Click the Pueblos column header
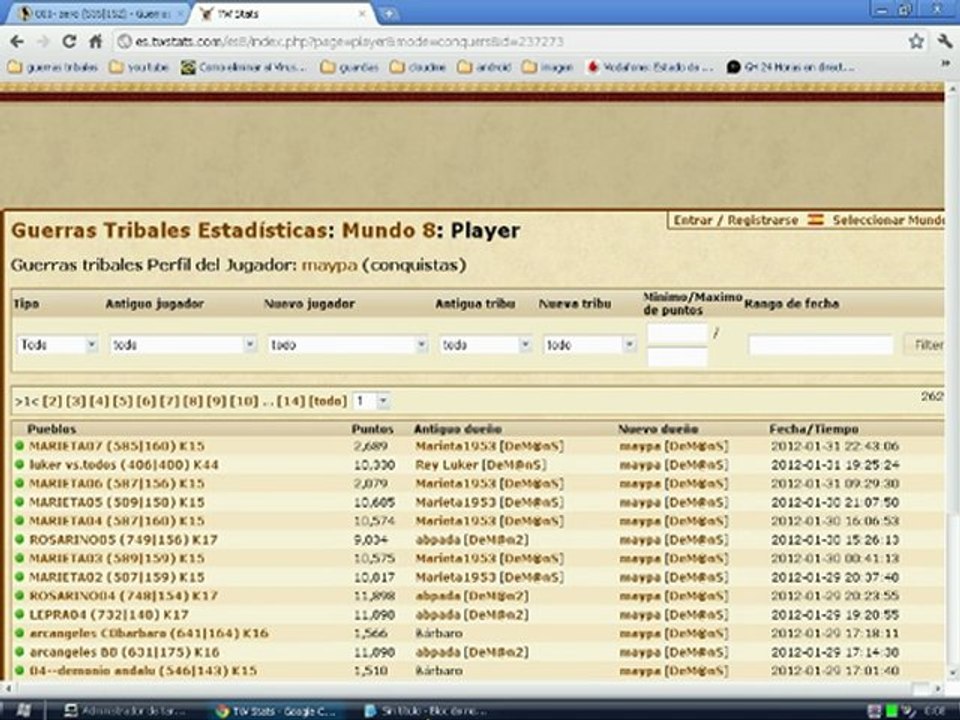Viewport: 960px width, 720px height. 51,429
